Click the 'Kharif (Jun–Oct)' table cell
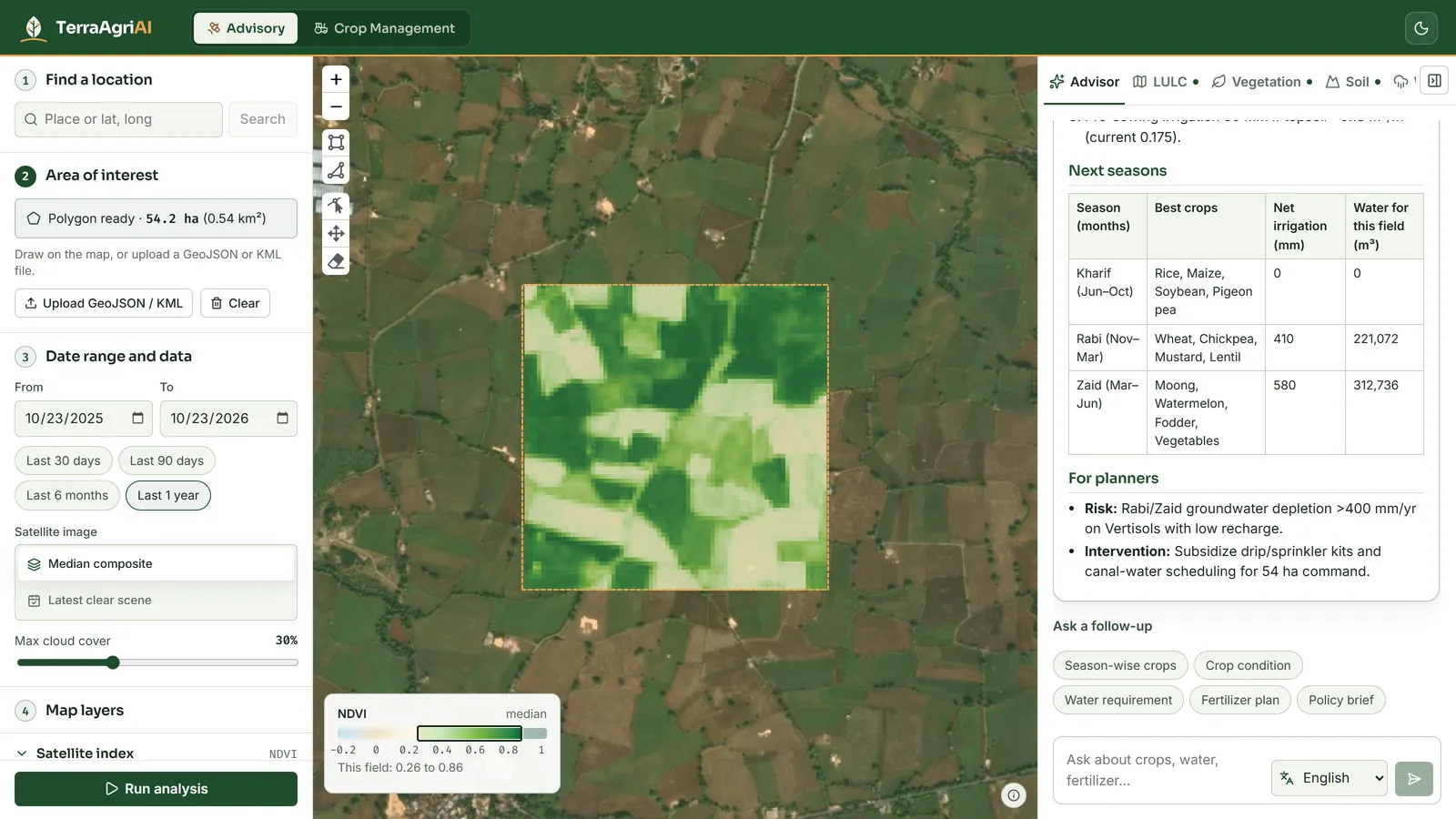This screenshot has width=1456, height=819. tap(1107, 291)
